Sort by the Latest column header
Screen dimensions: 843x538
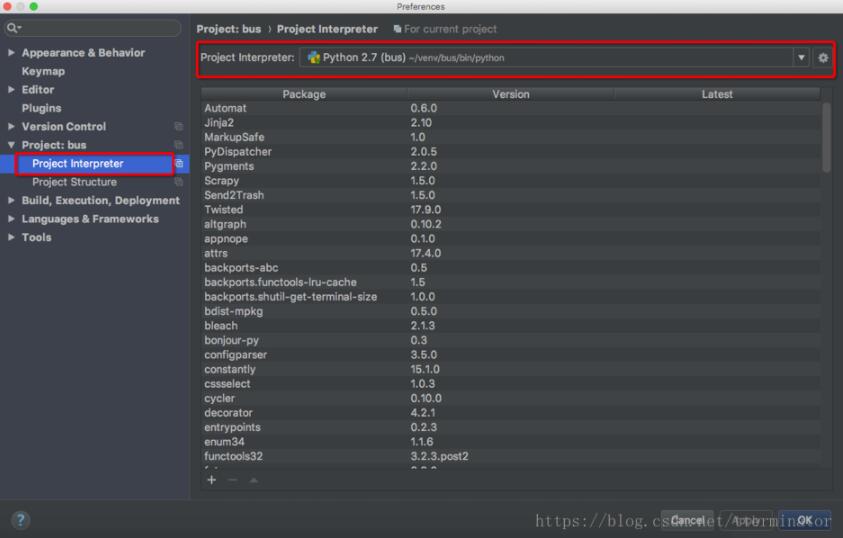(717, 94)
